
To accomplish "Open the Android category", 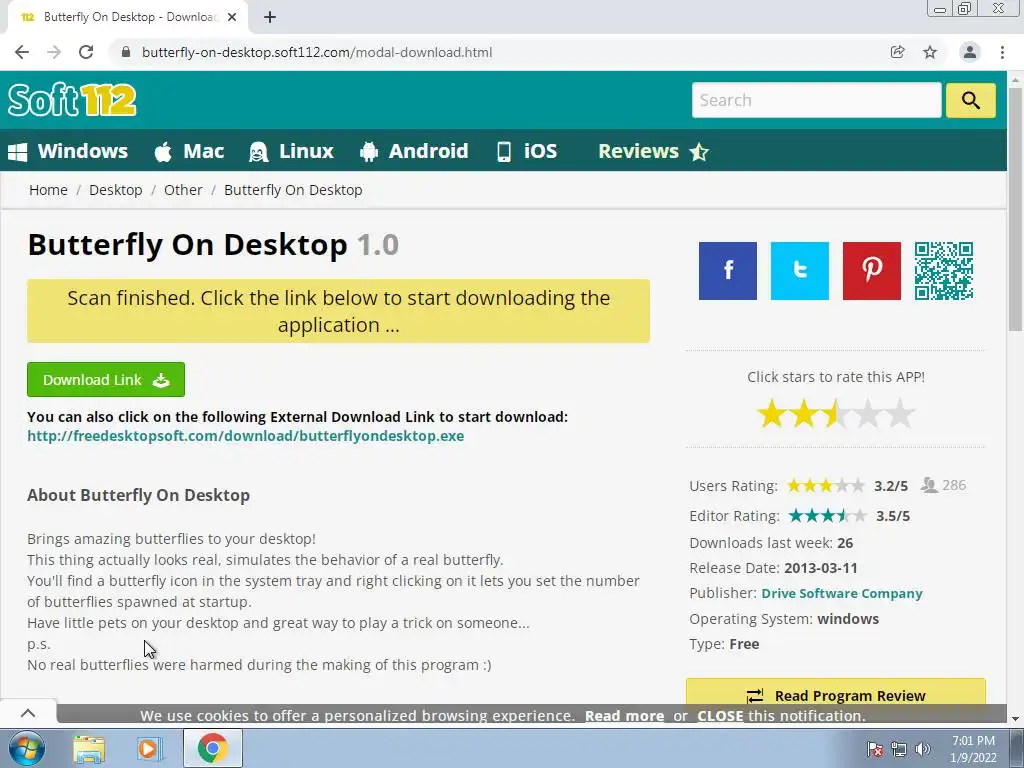I will pos(414,151).
